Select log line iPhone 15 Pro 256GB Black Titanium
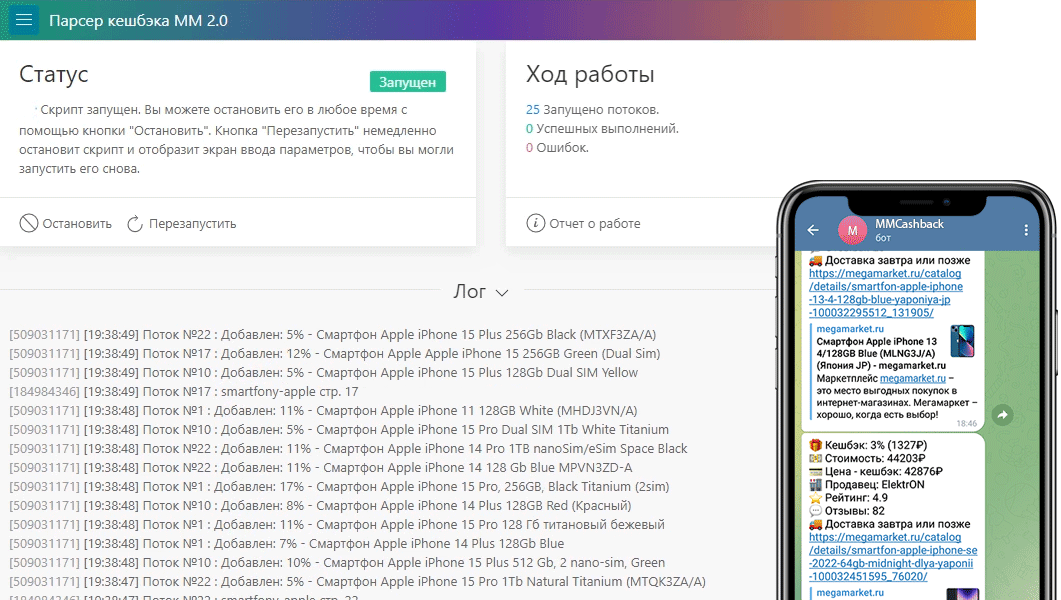The width and height of the screenshot is (1061, 600). click(339, 486)
